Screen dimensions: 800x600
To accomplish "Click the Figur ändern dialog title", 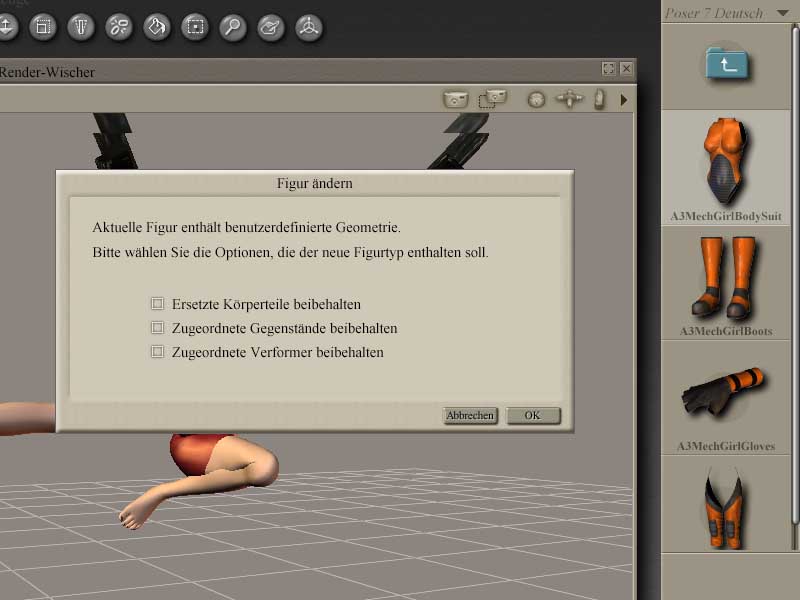I will pyautogui.click(x=315, y=183).
